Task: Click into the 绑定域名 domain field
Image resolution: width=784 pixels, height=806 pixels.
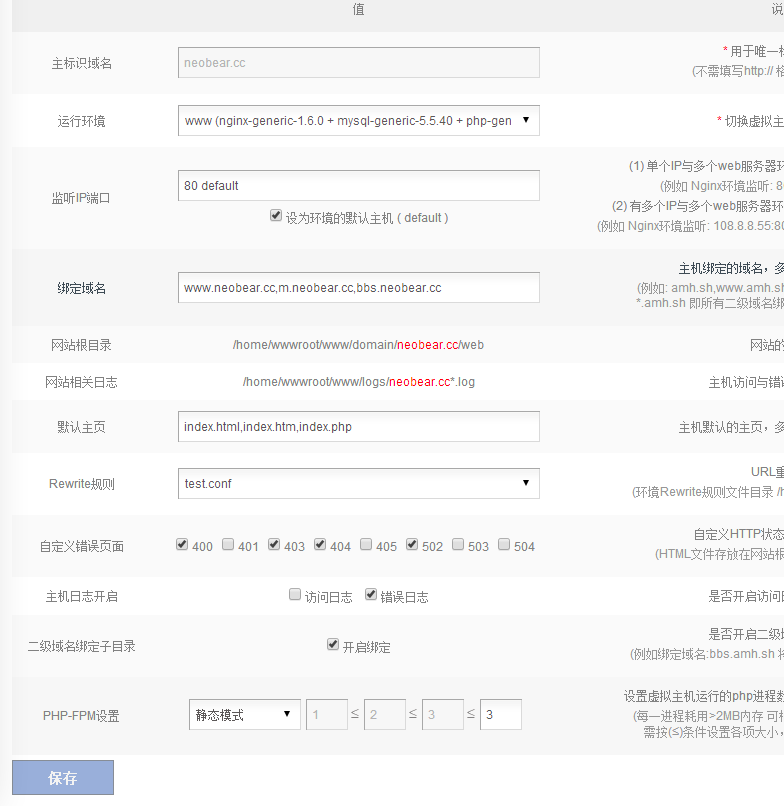Action: click(x=358, y=287)
